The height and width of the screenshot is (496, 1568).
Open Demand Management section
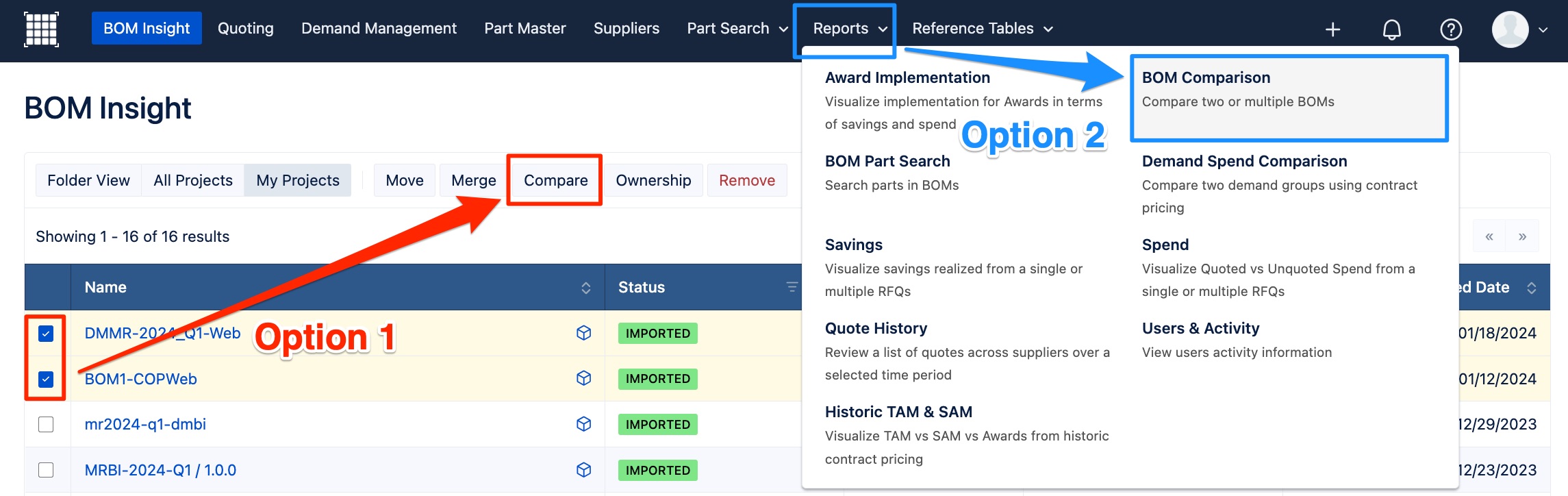pyautogui.click(x=379, y=28)
